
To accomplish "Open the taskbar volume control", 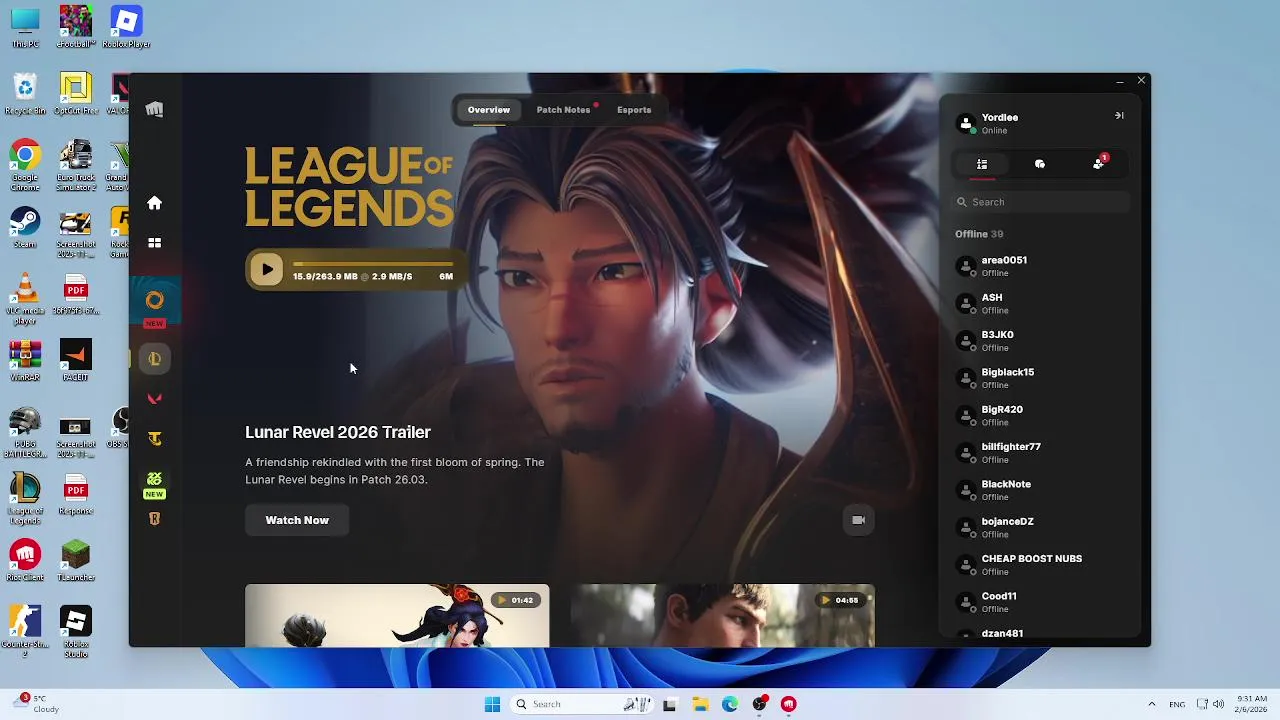I will pyautogui.click(x=1218, y=704).
